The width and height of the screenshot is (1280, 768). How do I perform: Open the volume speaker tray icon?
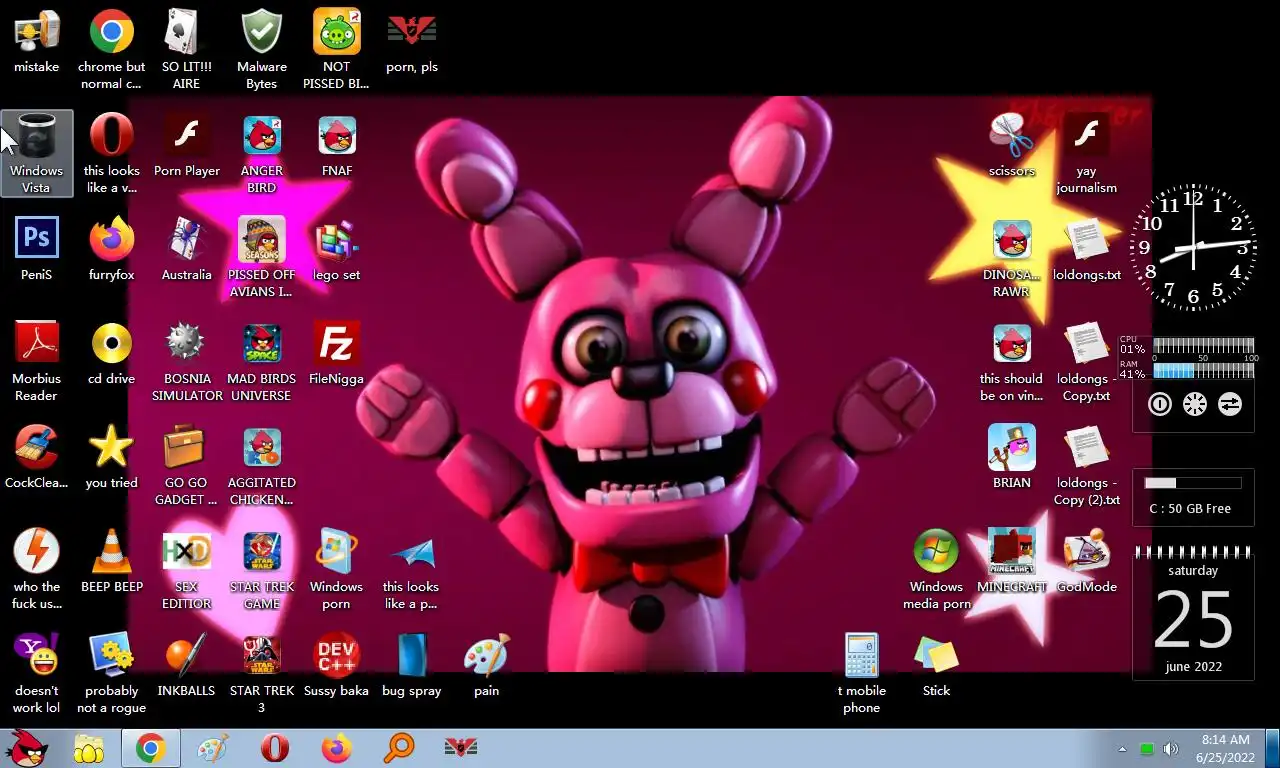point(1171,749)
